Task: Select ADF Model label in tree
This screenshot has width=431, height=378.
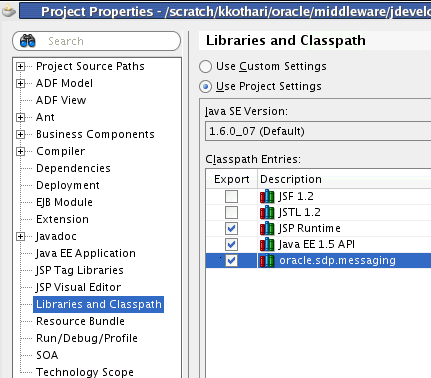Action: 64,83
